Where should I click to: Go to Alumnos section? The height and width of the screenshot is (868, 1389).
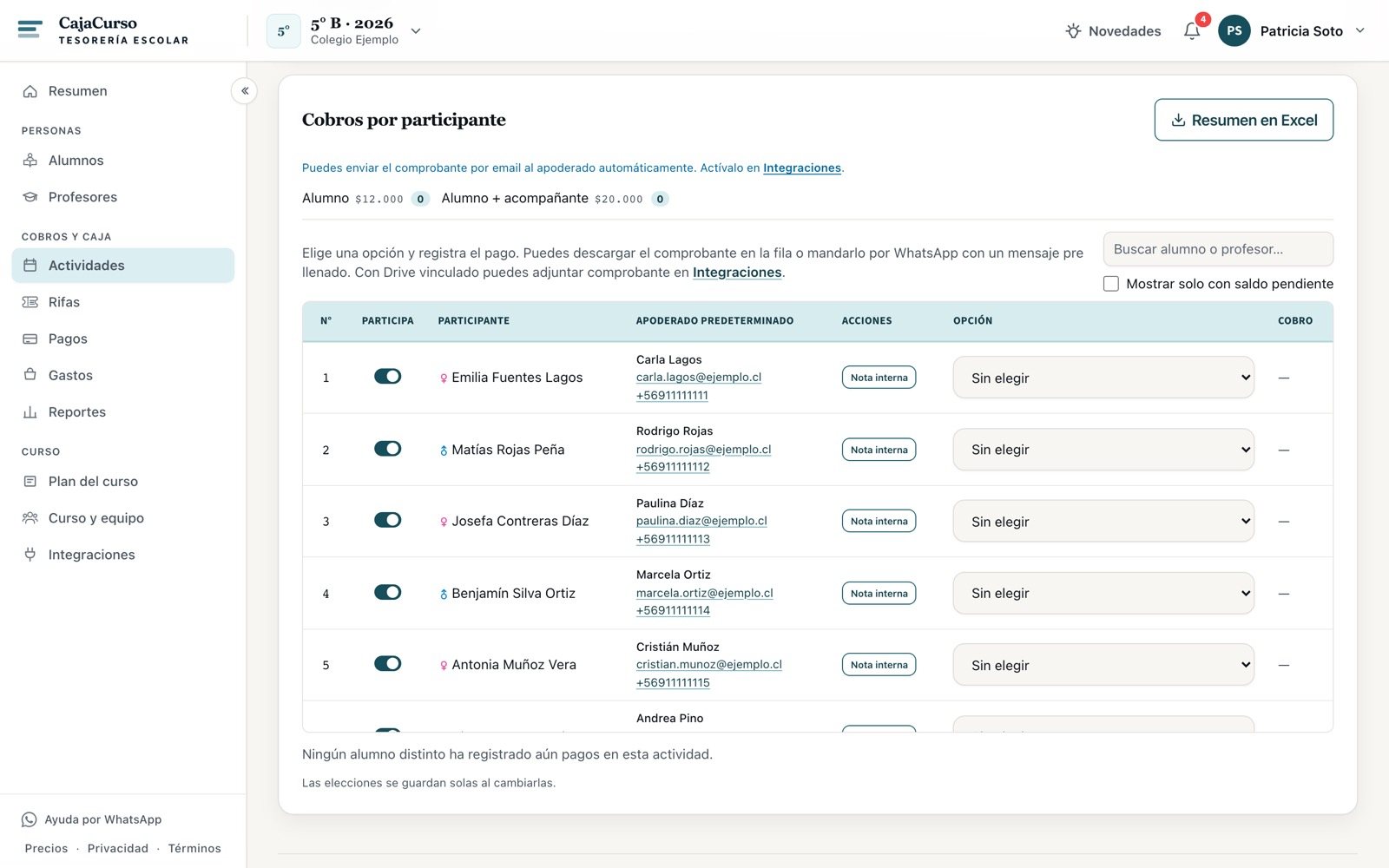pyautogui.click(x=123, y=161)
